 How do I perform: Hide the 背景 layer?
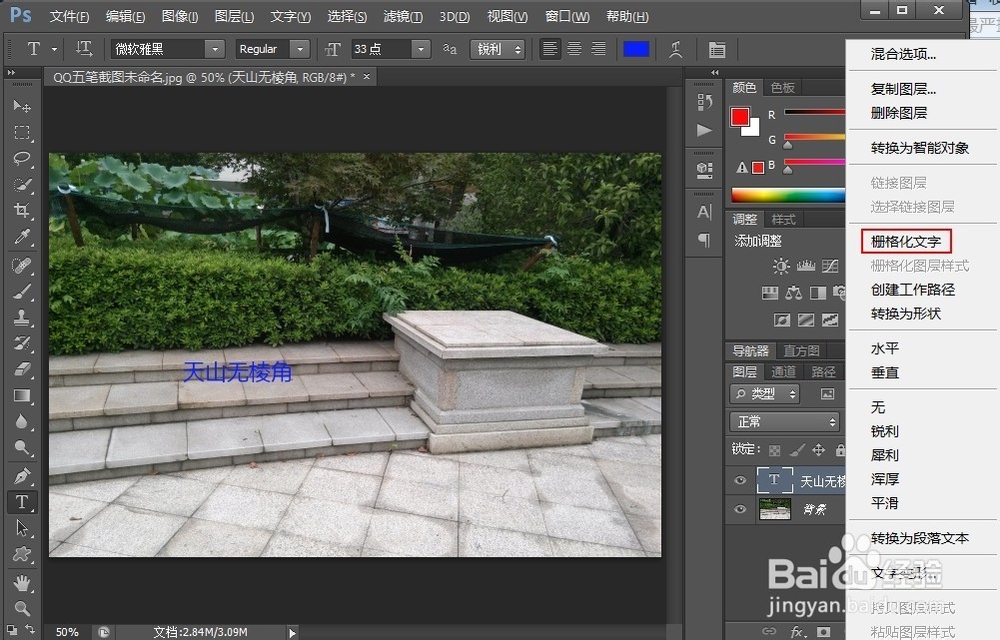tap(740, 509)
